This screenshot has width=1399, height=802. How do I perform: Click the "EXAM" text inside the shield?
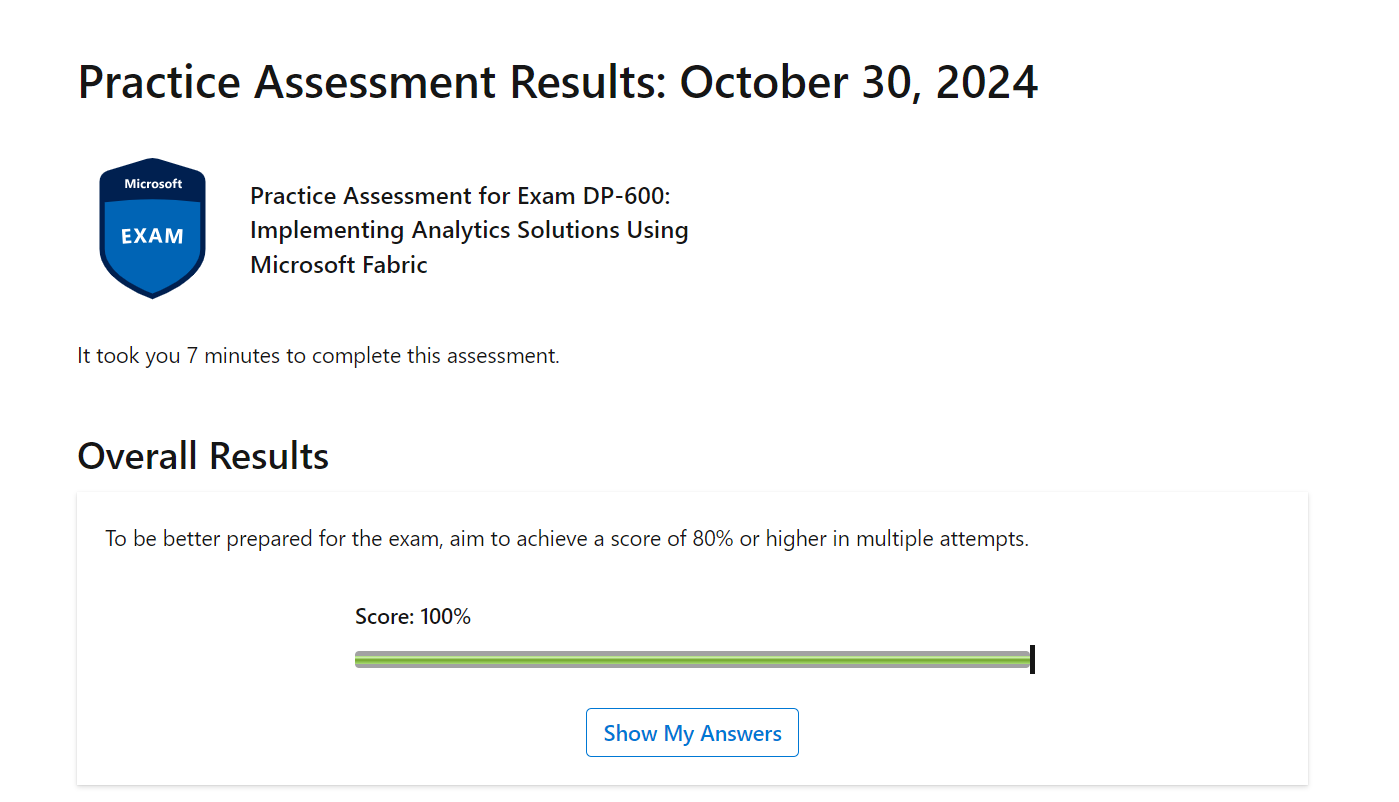pos(152,236)
